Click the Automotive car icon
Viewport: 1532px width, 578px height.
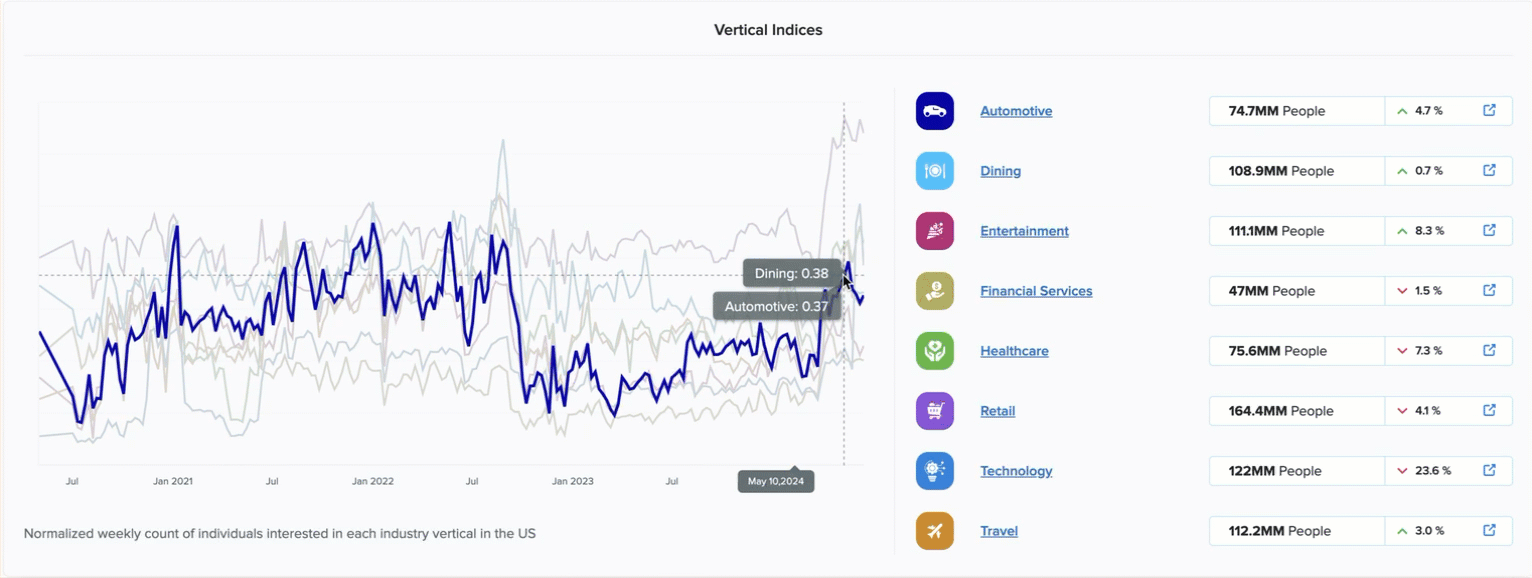(x=935, y=111)
